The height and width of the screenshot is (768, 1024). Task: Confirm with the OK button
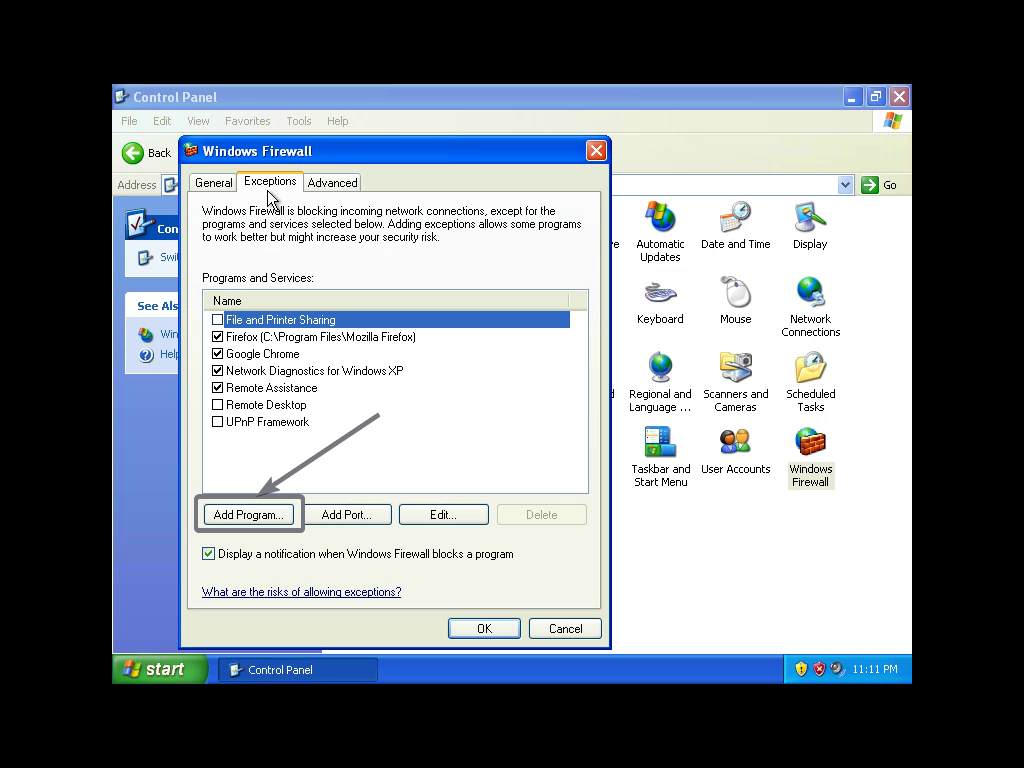[484, 628]
